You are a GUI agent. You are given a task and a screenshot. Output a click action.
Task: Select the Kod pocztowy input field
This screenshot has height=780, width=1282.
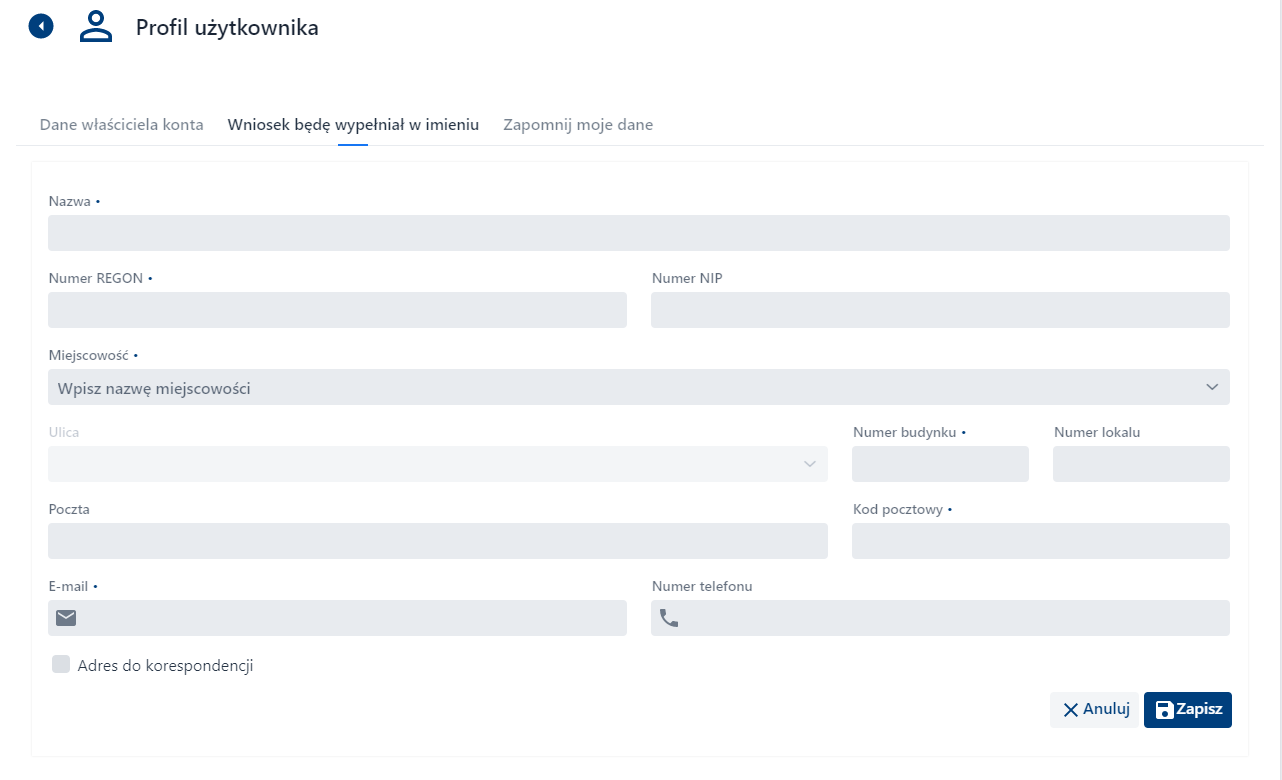1040,541
